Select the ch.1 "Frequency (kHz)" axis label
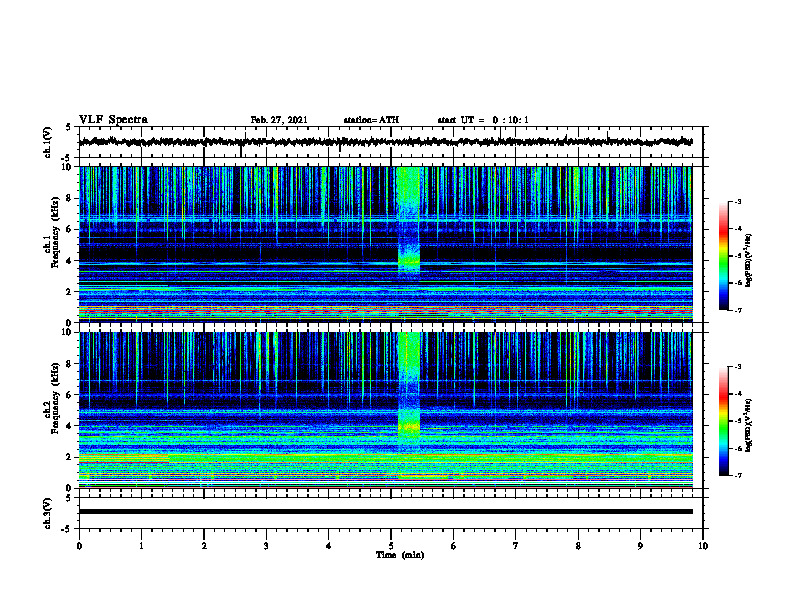Screen dimensions: 792x612 (x=55, y=233)
